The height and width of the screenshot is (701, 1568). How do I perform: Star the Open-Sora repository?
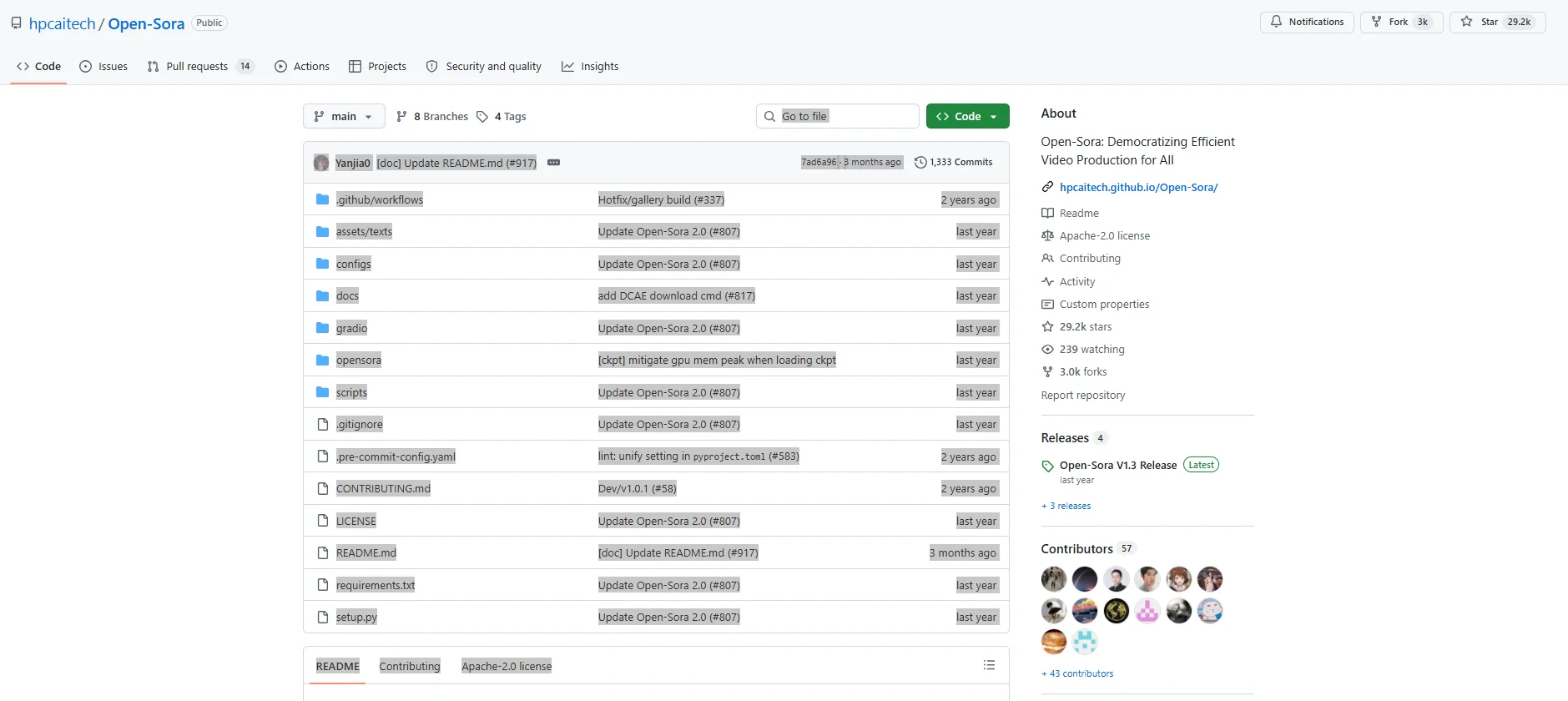click(x=1497, y=23)
